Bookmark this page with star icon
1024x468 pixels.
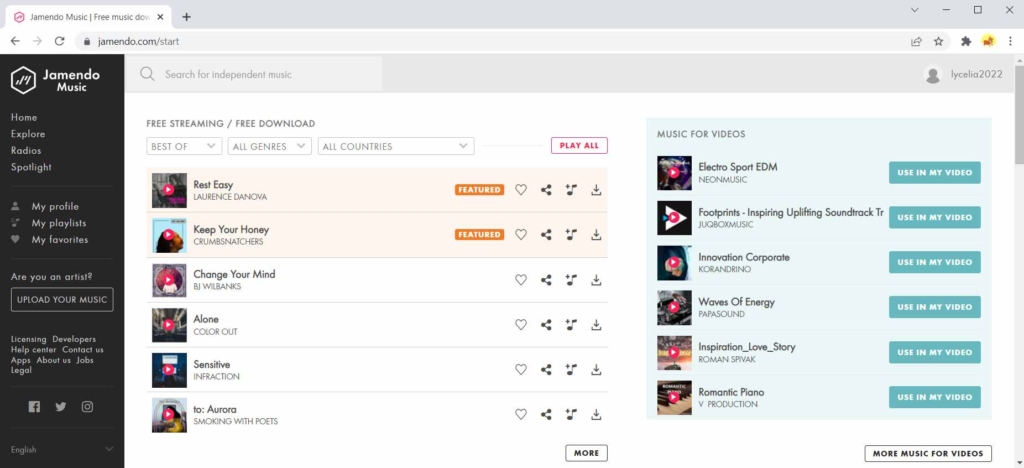(x=938, y=41)
